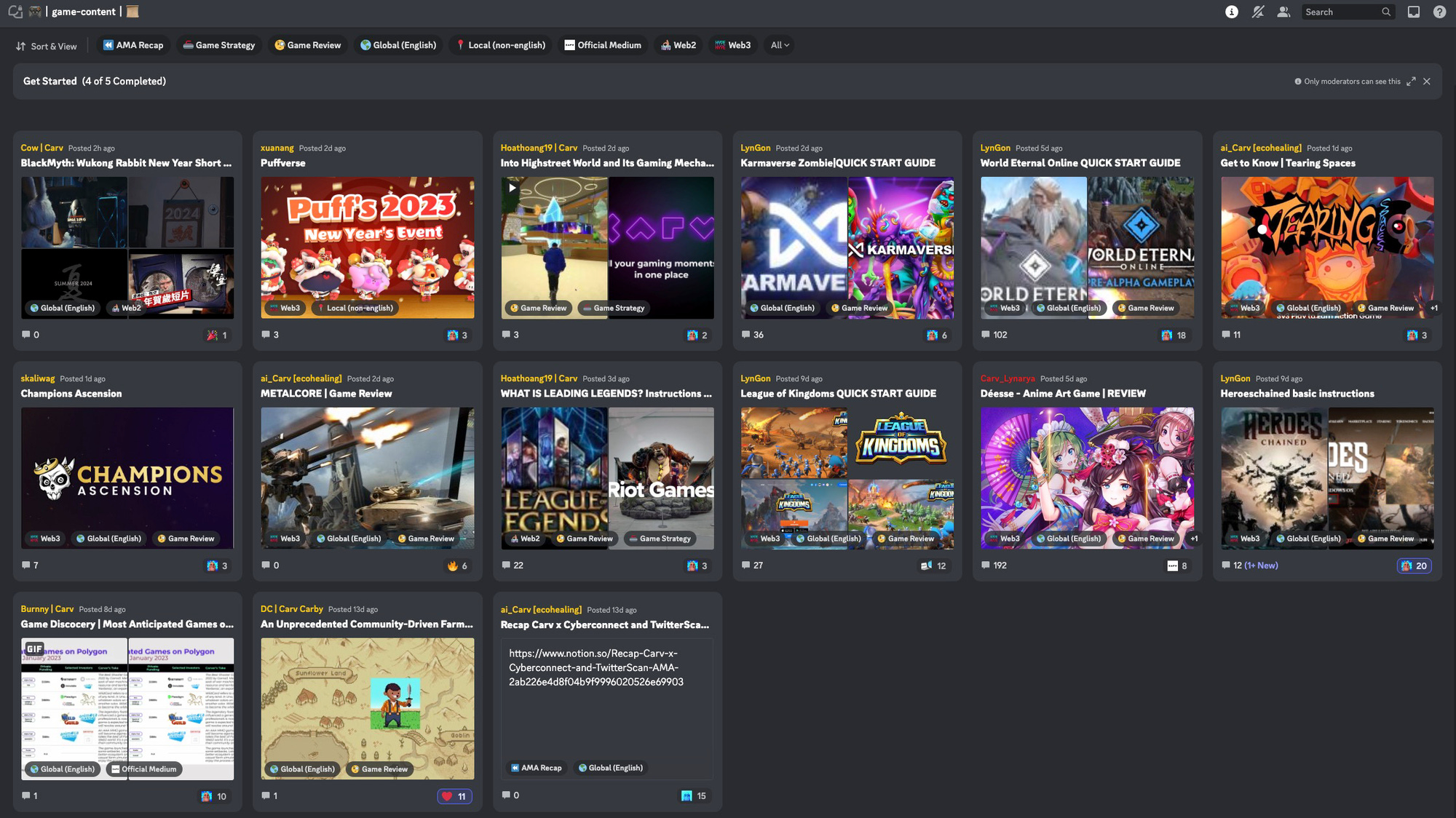1456x818 pixels.
Task: Dismiss the Get Started banner
Action: tap(1427, 82)
